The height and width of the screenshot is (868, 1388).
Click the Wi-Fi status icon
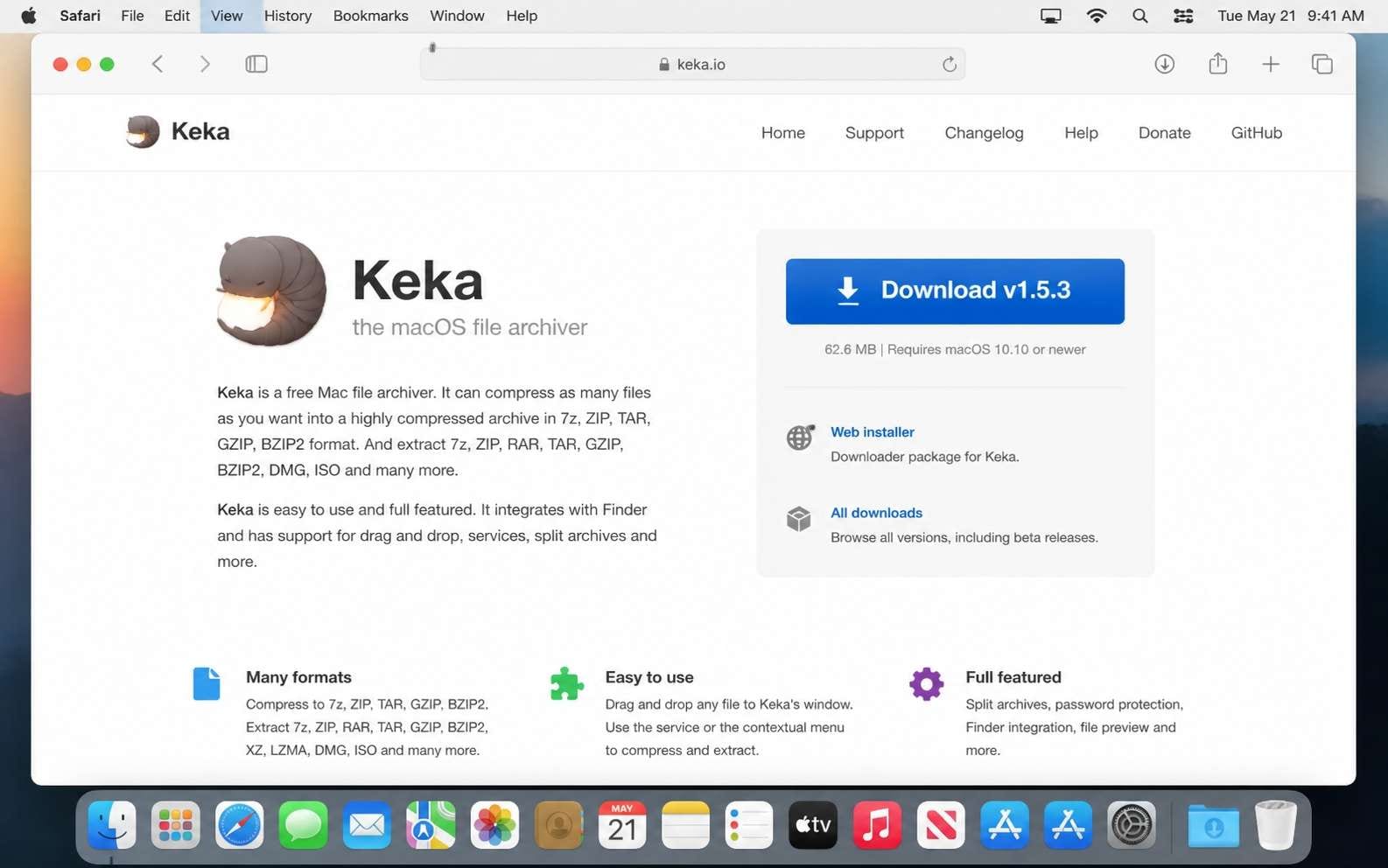tap(1096, 16)
